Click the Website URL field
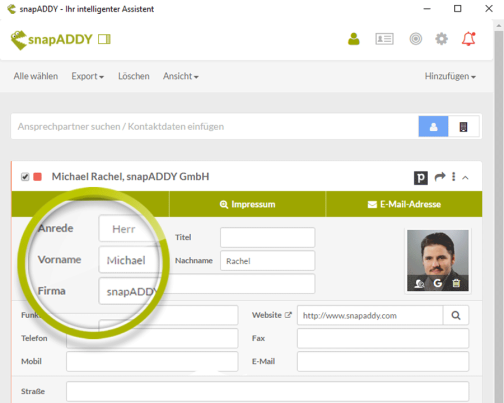Screen dimensions: 504x403 (370, 315)
